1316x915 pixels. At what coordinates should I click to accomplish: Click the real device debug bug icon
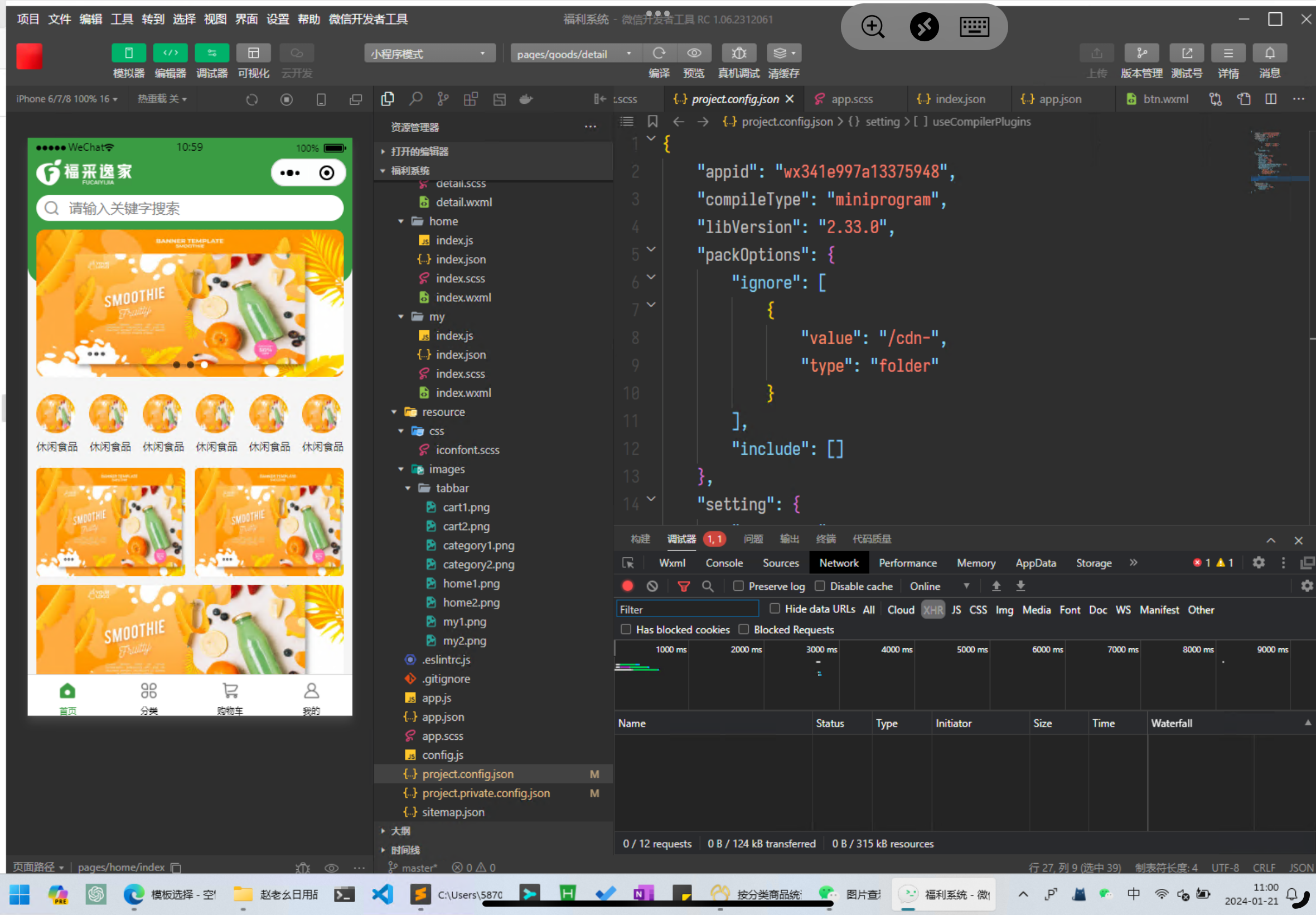point(738,54)
